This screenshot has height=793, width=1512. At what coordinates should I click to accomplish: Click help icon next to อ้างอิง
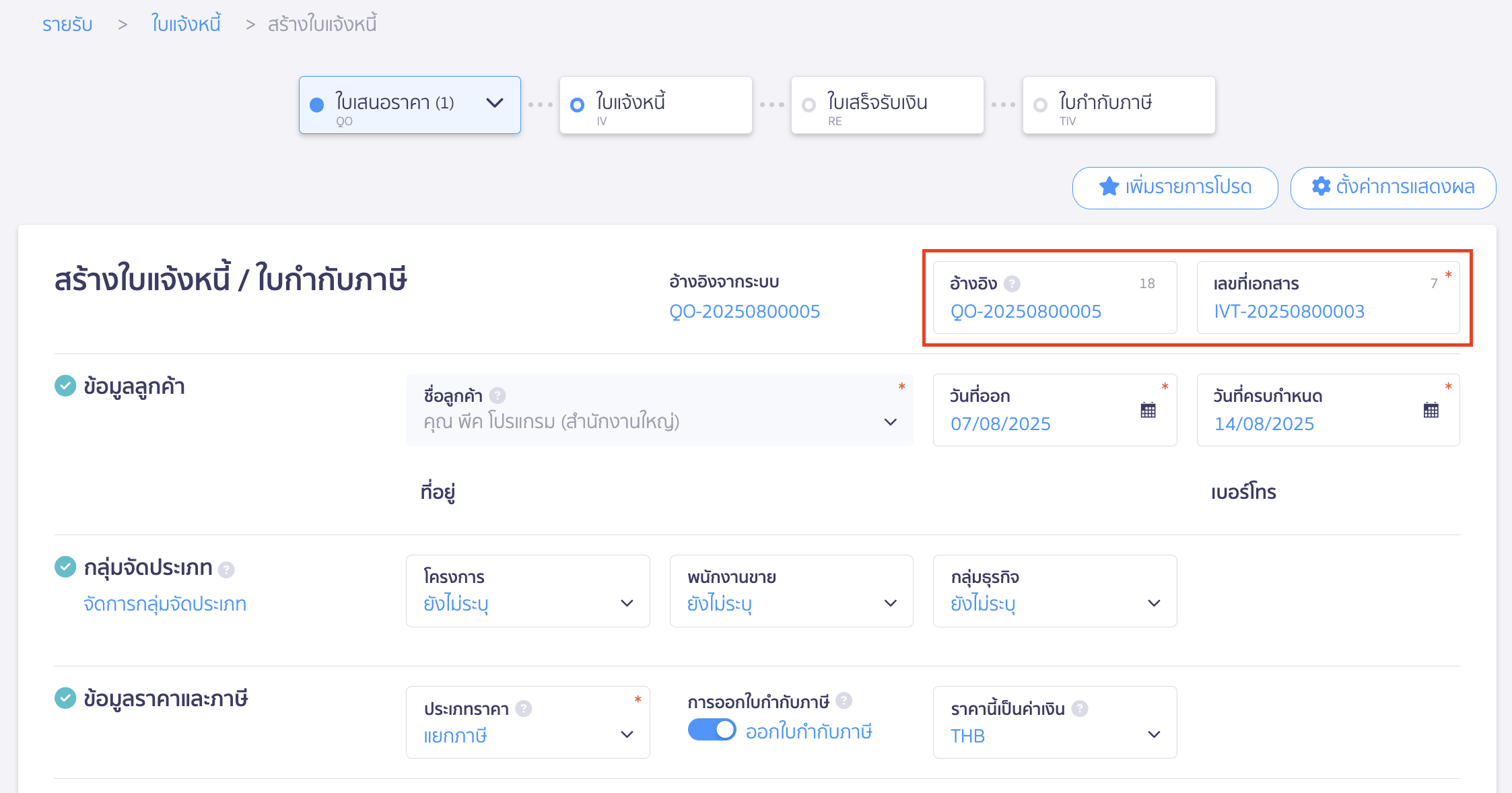[x=1012, y=284]
